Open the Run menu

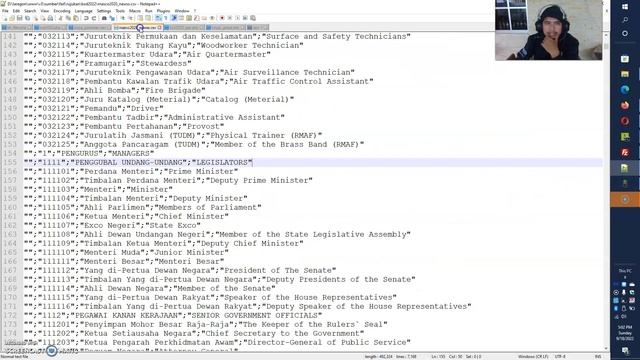pos(149,11)
